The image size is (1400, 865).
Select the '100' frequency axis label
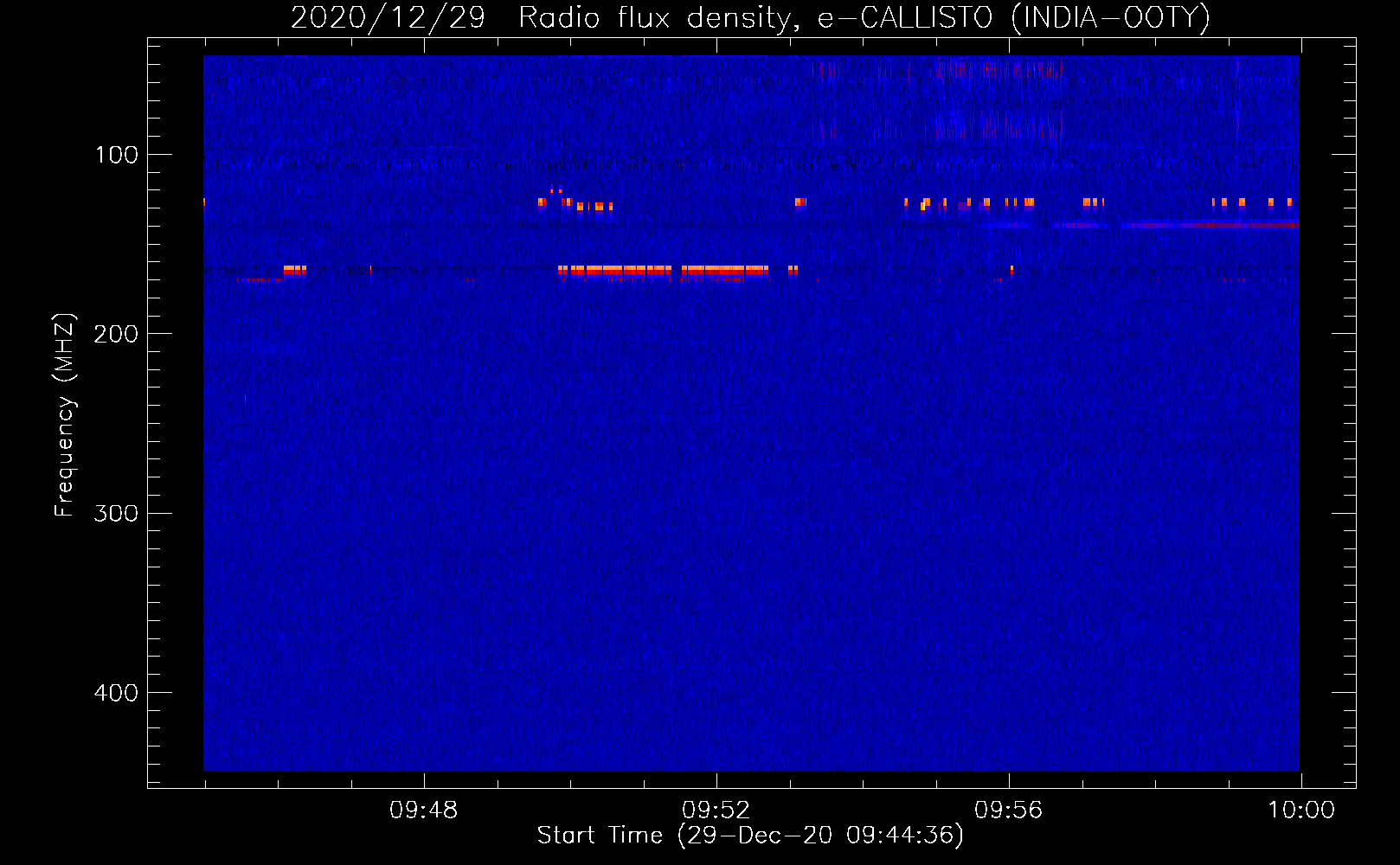pos(116,156)
